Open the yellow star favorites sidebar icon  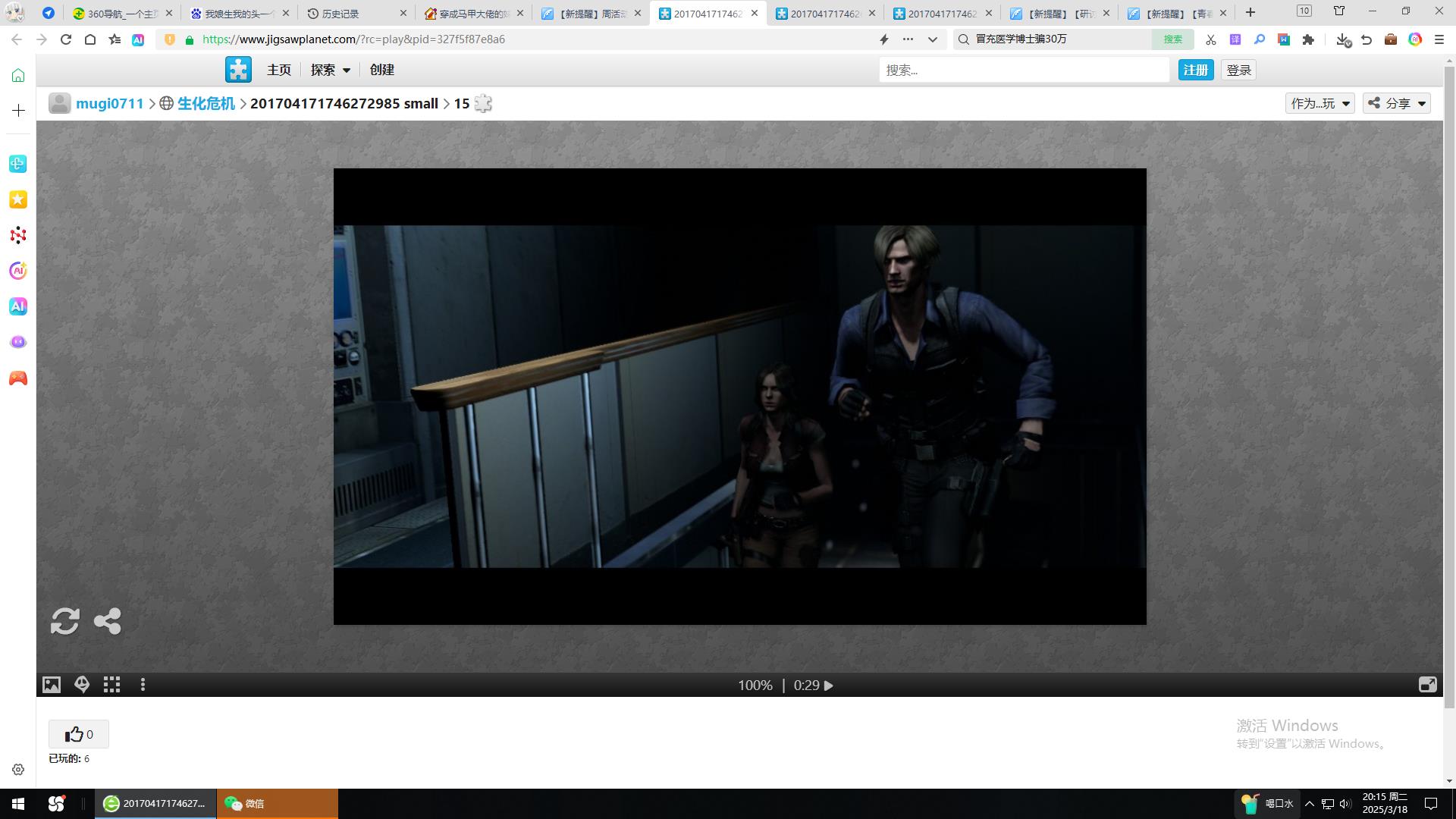18,199
